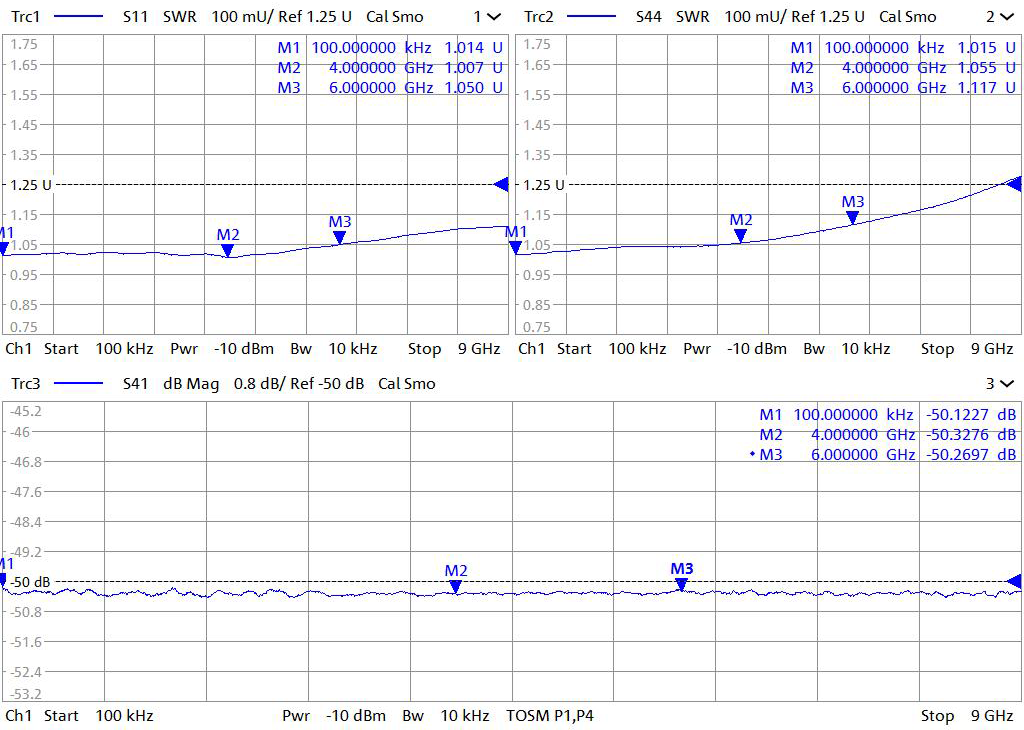The height and width of the screenshot is (730, 1024).
Task: Click the 1.25 U reference arrow in S11 diagram
Action: click(501, 184)
